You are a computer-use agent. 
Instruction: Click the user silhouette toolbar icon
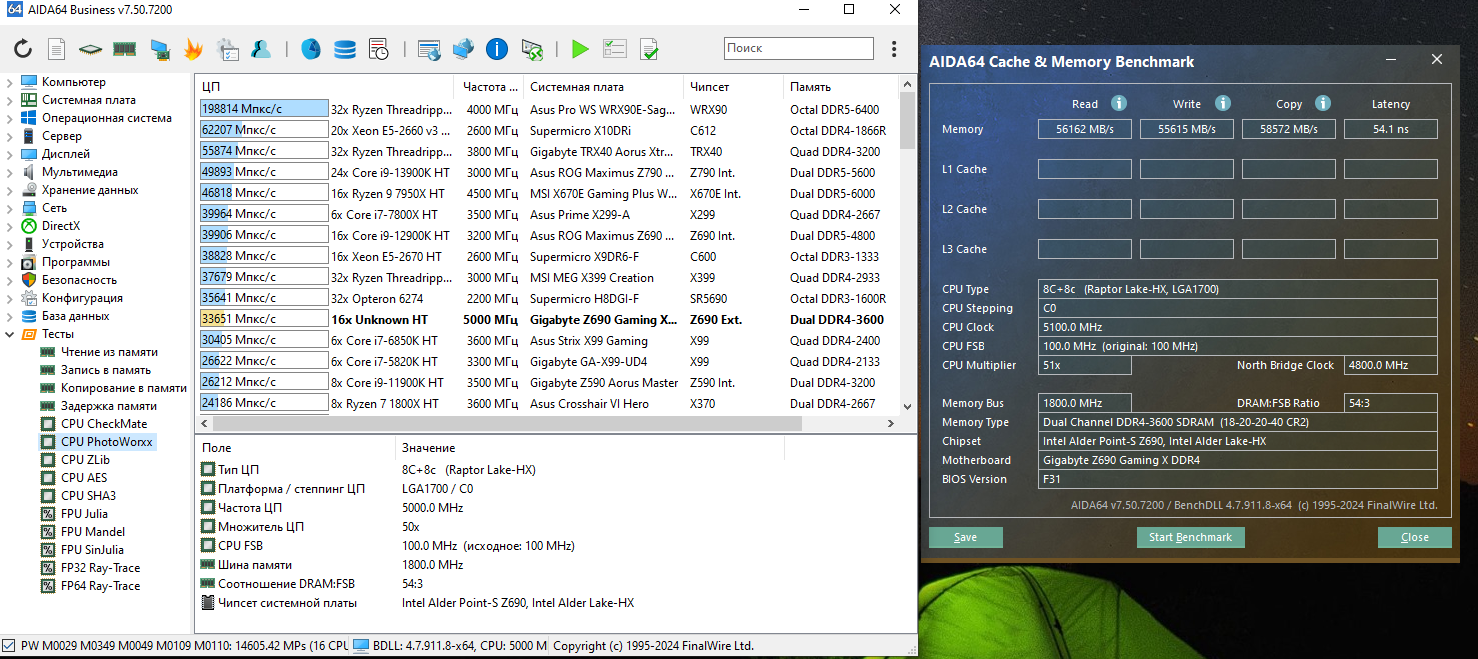pos(261,48)
